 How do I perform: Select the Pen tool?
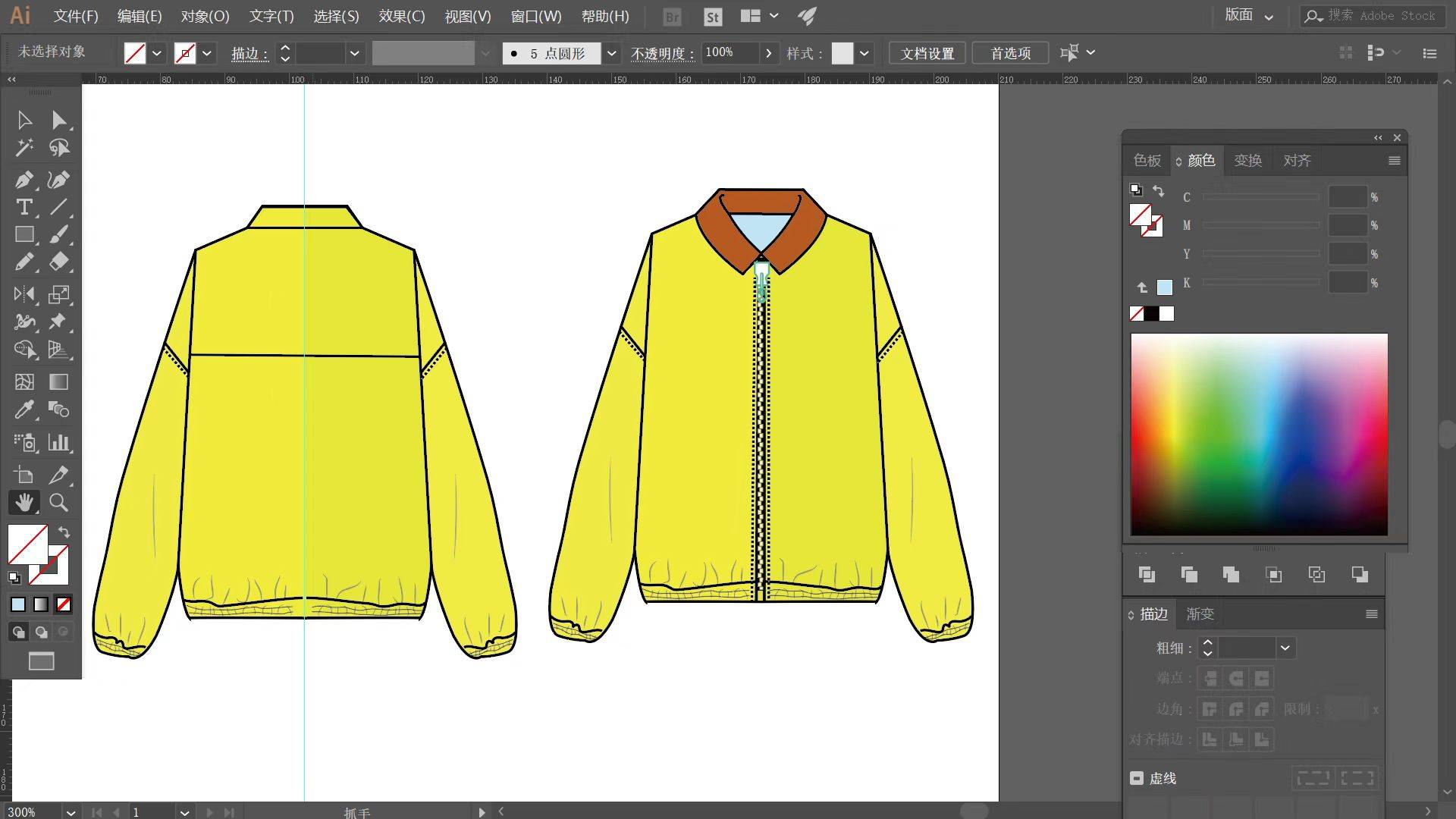(x=24, y=180)
